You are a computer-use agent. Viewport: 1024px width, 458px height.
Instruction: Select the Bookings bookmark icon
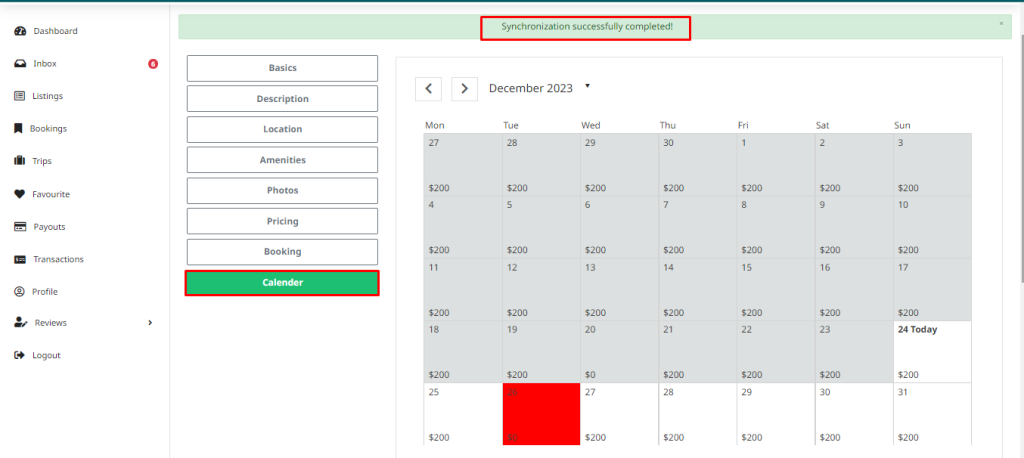coord(19,129)
